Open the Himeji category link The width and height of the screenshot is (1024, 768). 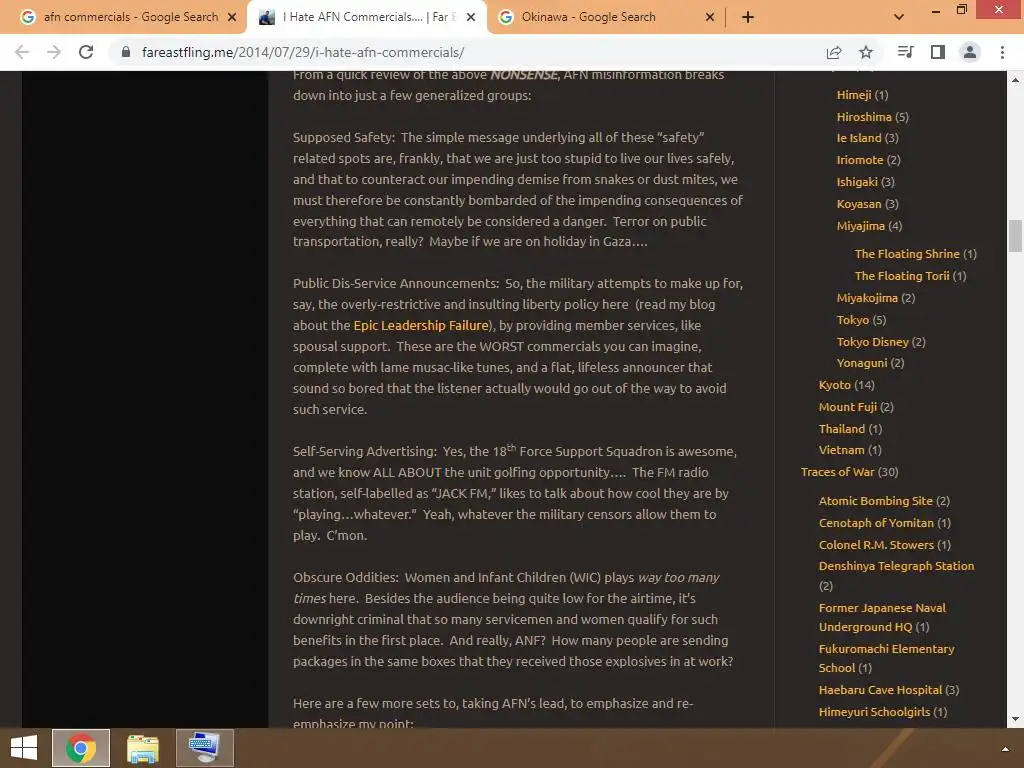(854, 95)
